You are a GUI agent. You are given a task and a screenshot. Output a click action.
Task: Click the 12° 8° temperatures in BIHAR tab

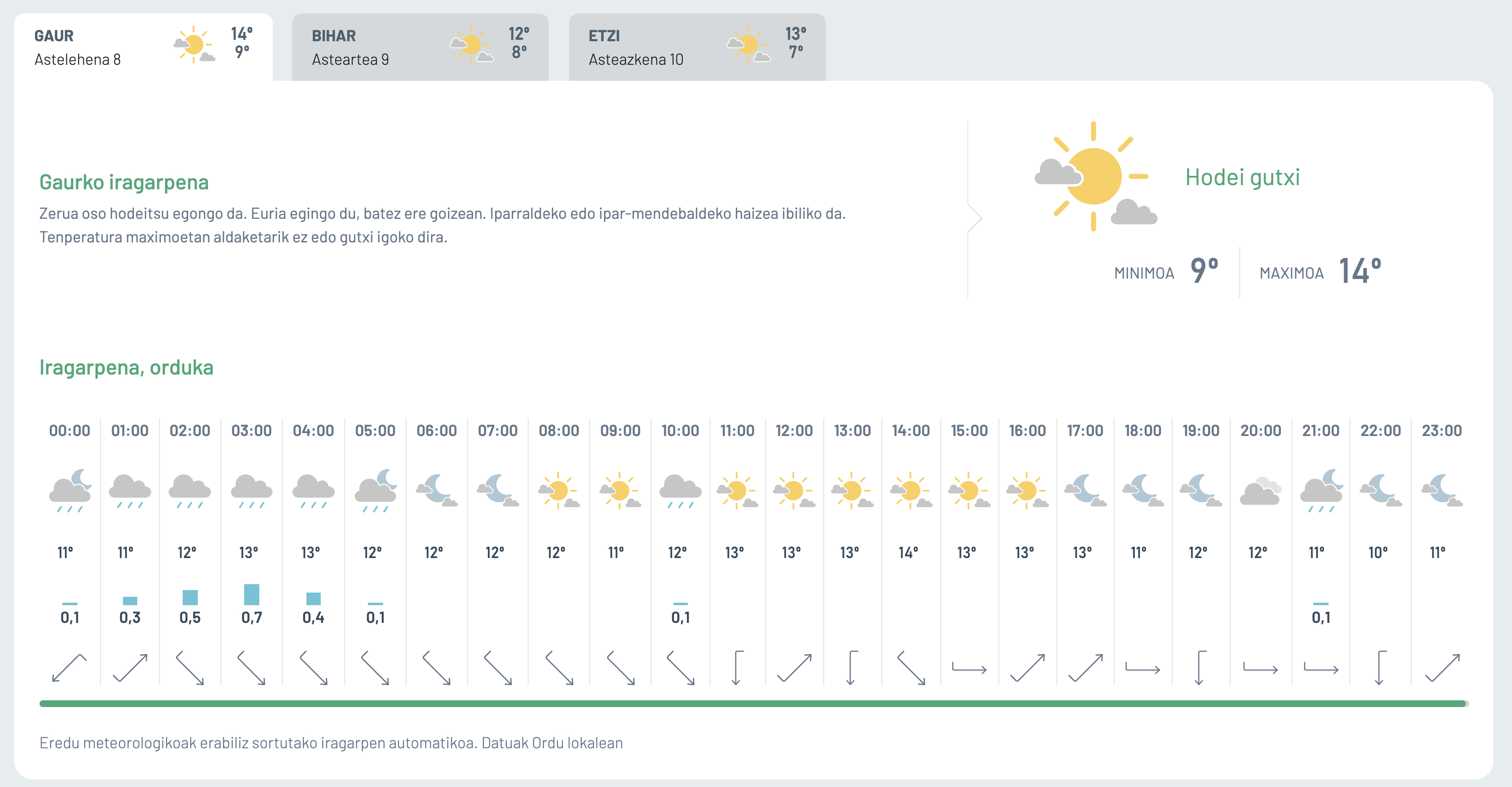click(519, 42)
